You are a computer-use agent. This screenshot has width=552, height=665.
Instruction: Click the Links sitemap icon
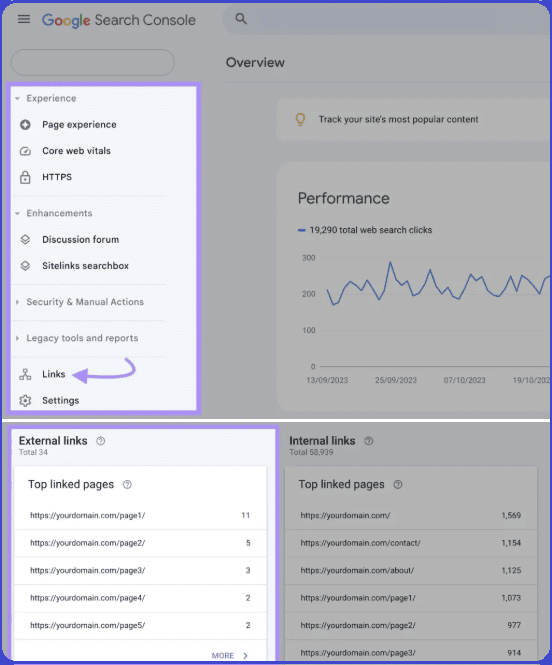click(25, 374)
